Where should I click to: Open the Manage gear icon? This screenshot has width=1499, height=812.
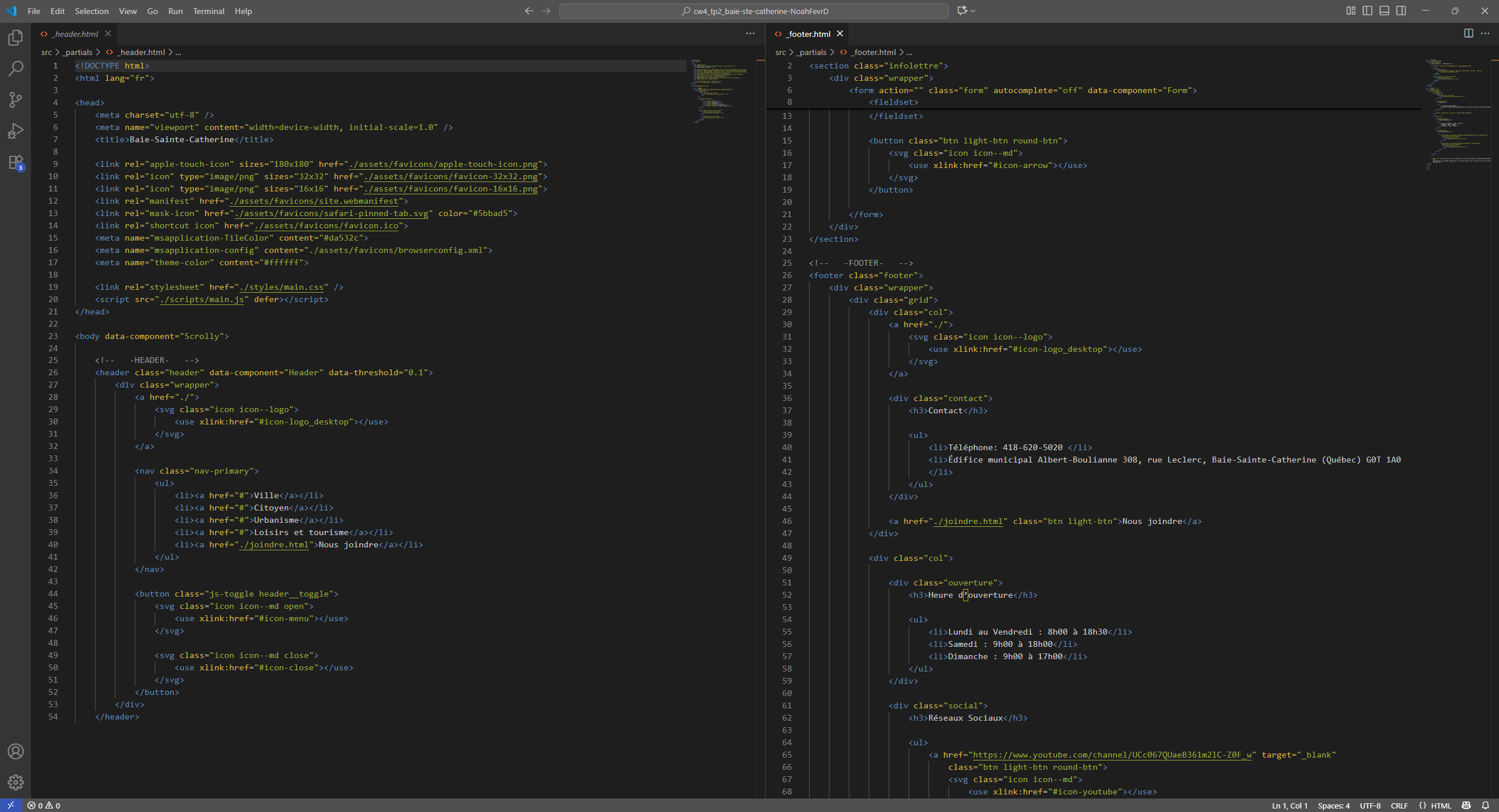click(16, 782)
